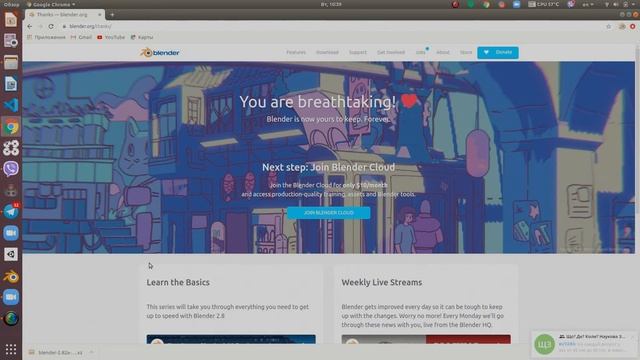640x360 pixels.
Task: Click the Blender logo on the site header
Action: (160, 53)
